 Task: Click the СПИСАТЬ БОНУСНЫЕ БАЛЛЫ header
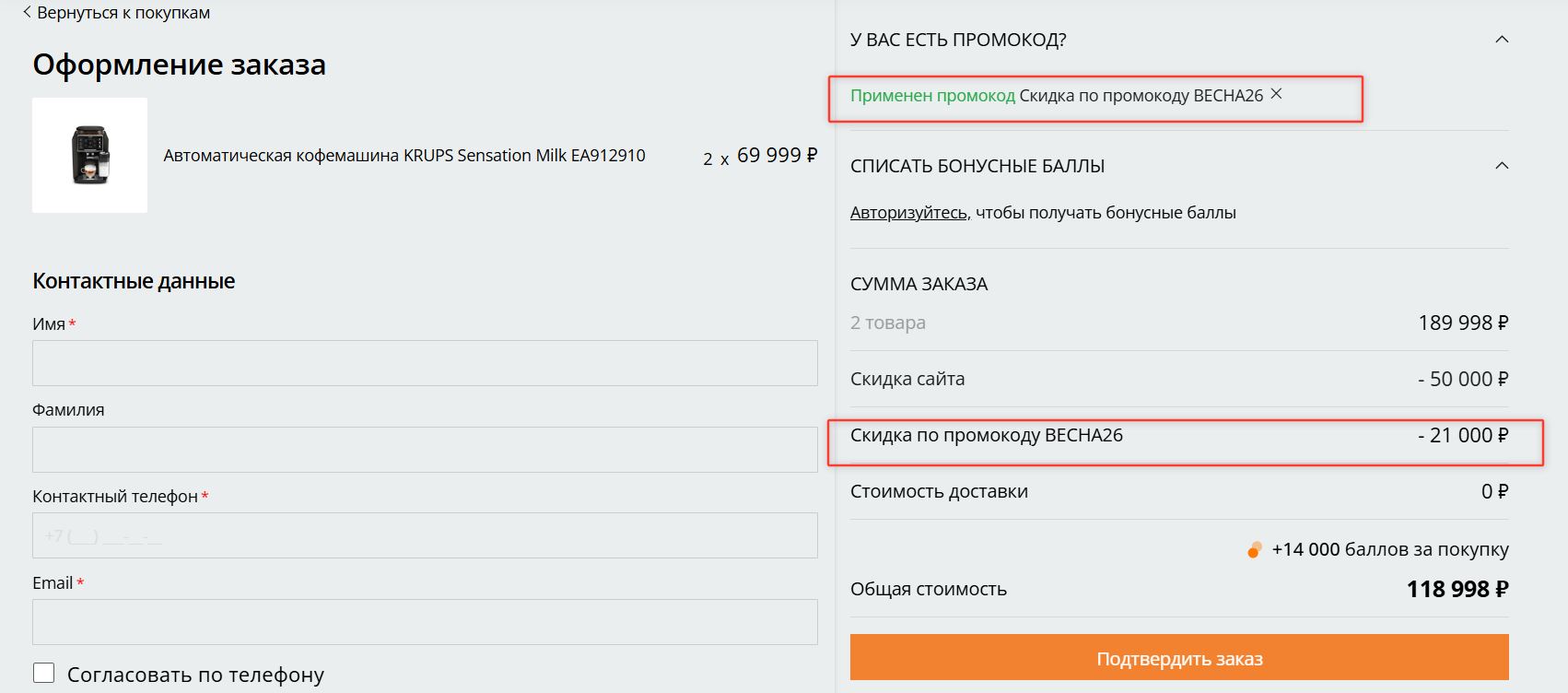pos(977,167)
